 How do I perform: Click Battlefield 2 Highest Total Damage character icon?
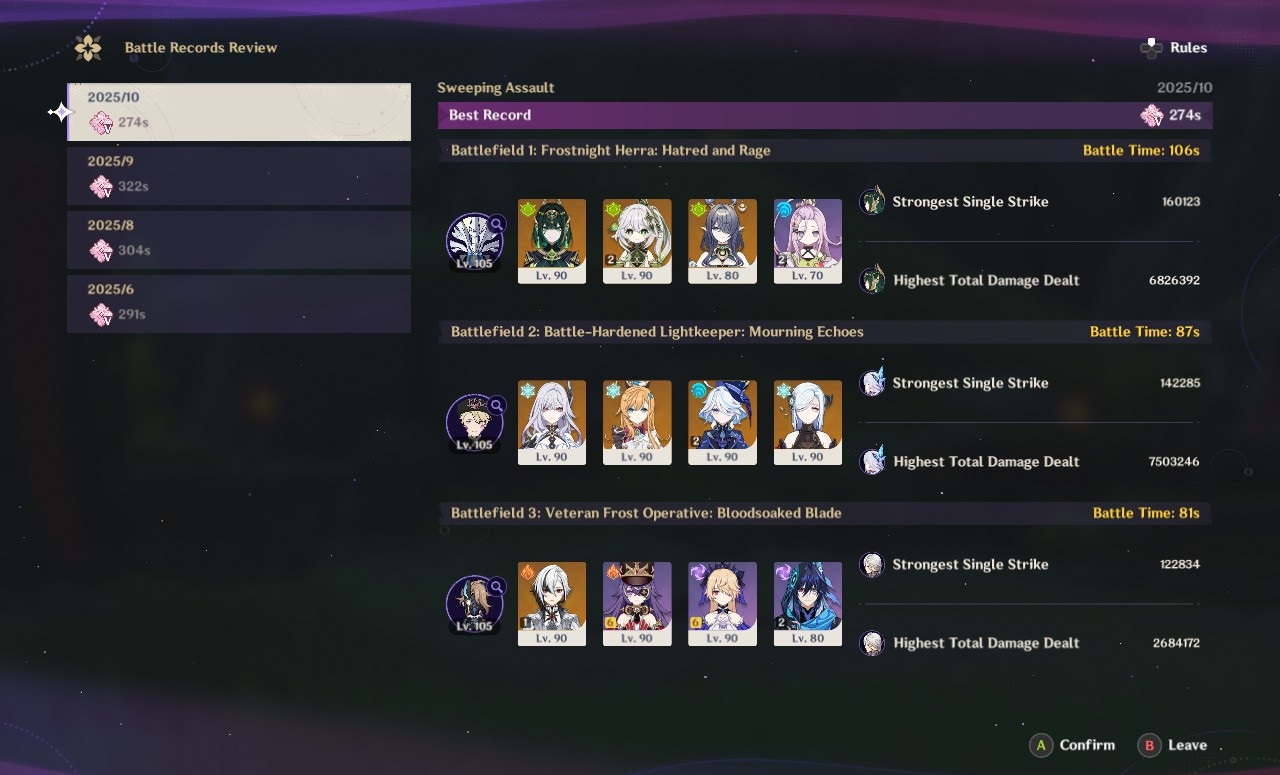coord(872,461)
